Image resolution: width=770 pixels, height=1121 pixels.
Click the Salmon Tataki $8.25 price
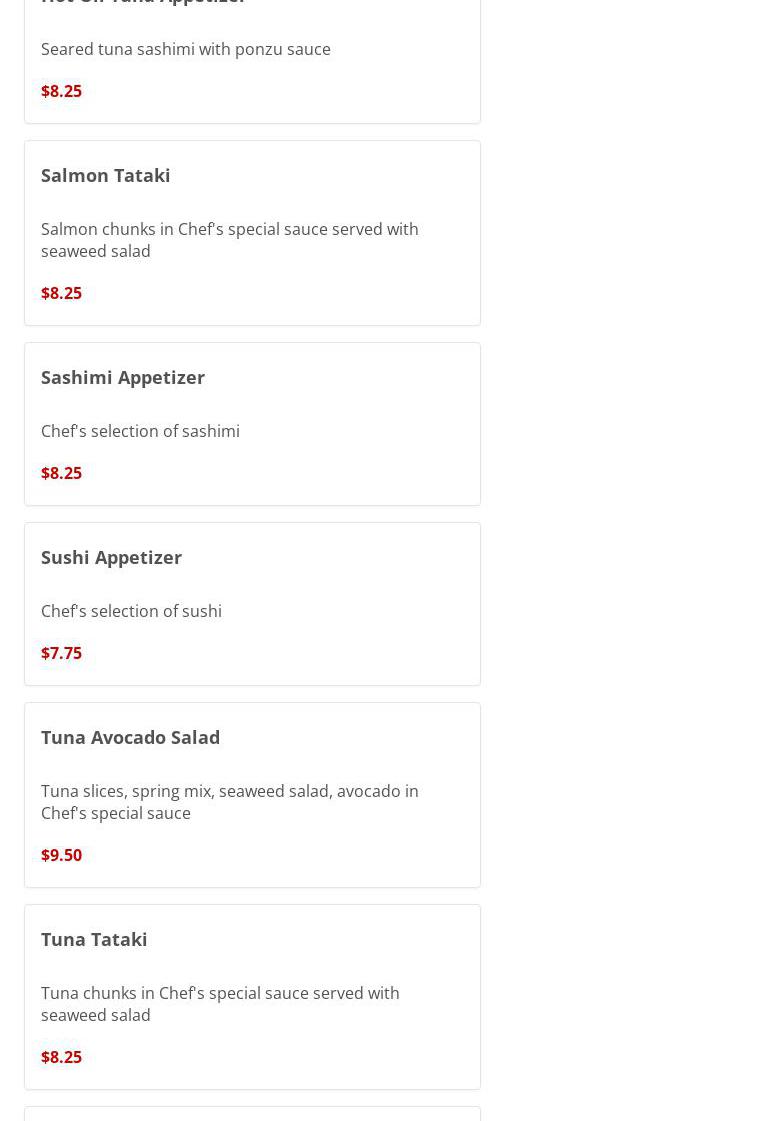tap(61, 293)
